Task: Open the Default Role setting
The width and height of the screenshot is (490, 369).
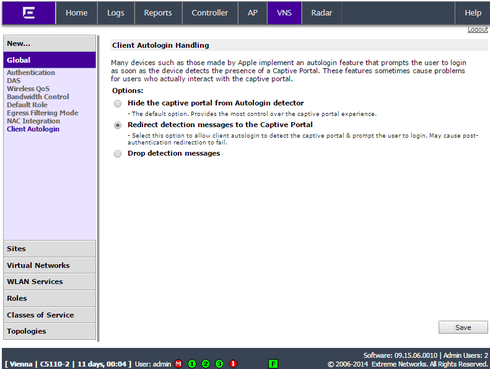Action: tap(27, 105)
